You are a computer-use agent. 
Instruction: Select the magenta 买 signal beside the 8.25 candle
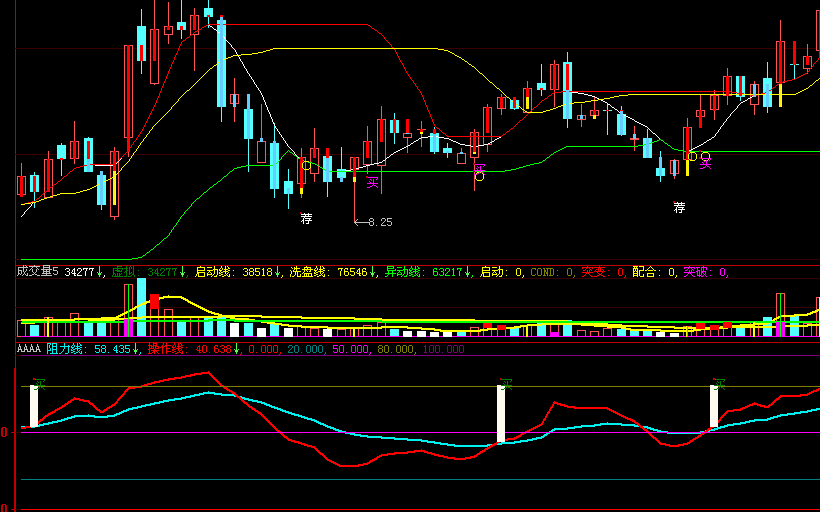(372, 182)
